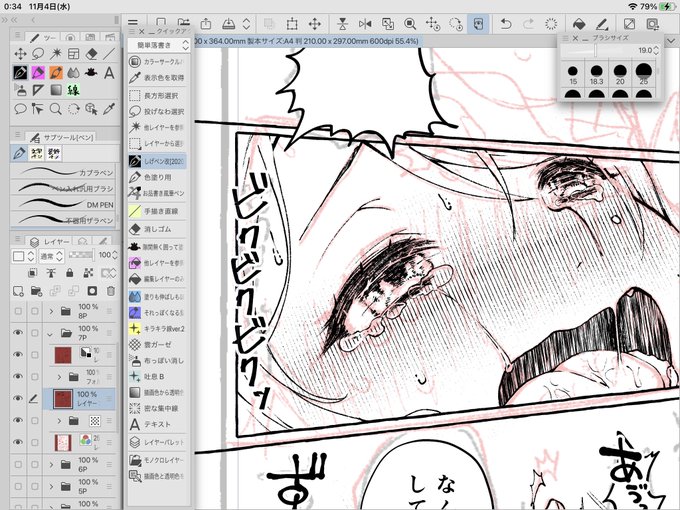Show the 5P folder via visibility box
680x510 pixels.
point(18,486)
